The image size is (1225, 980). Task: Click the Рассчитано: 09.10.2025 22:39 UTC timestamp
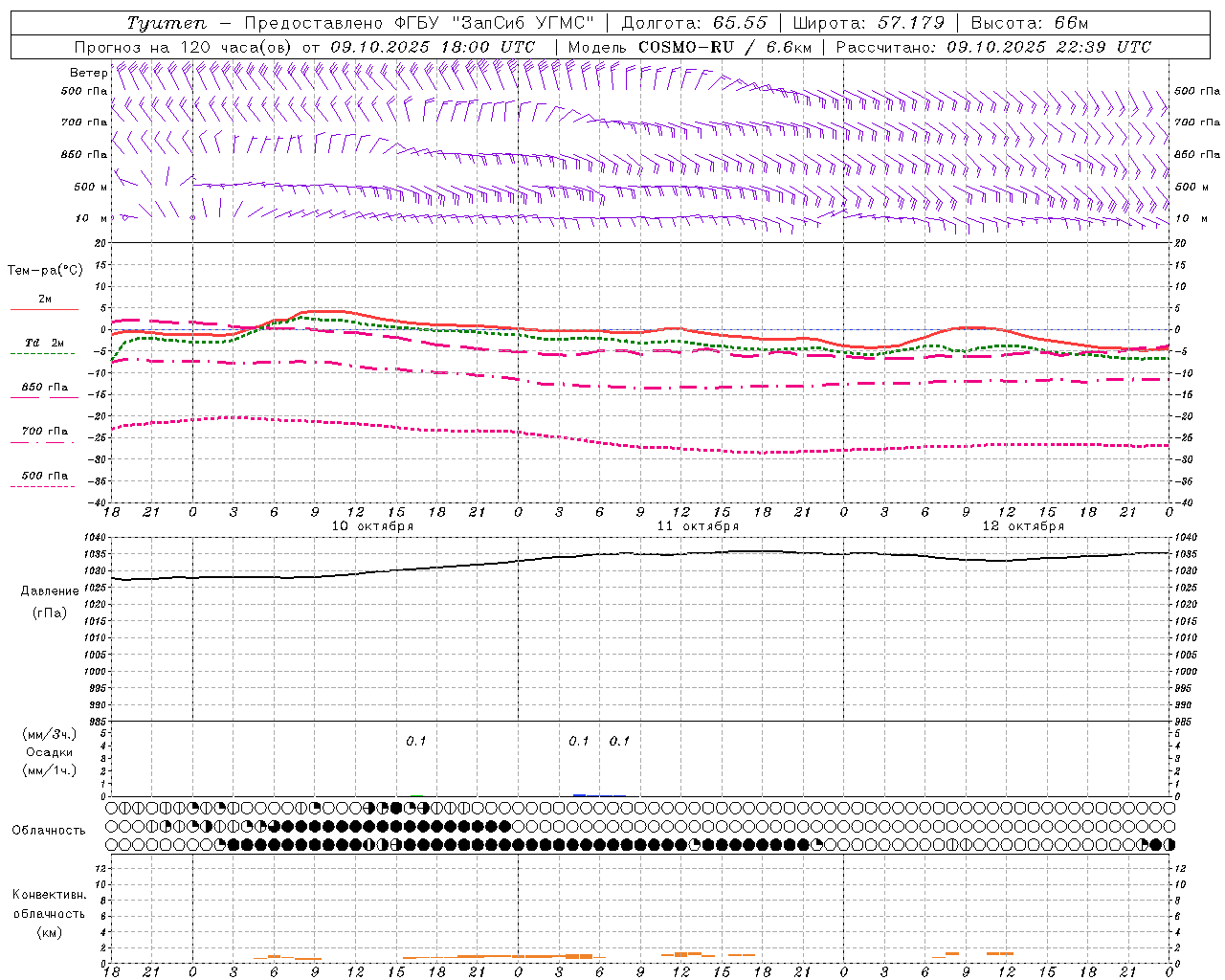(993, 47)
